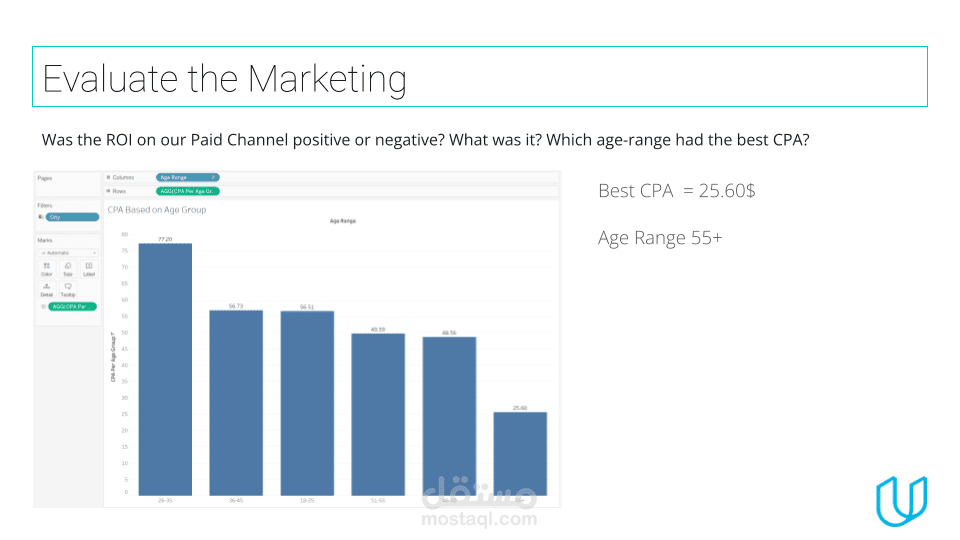Image resolution: width=960 pixels, height=540 pixels.
Task: Click the Columns shelf icon
Action: (x=108, y=178)
